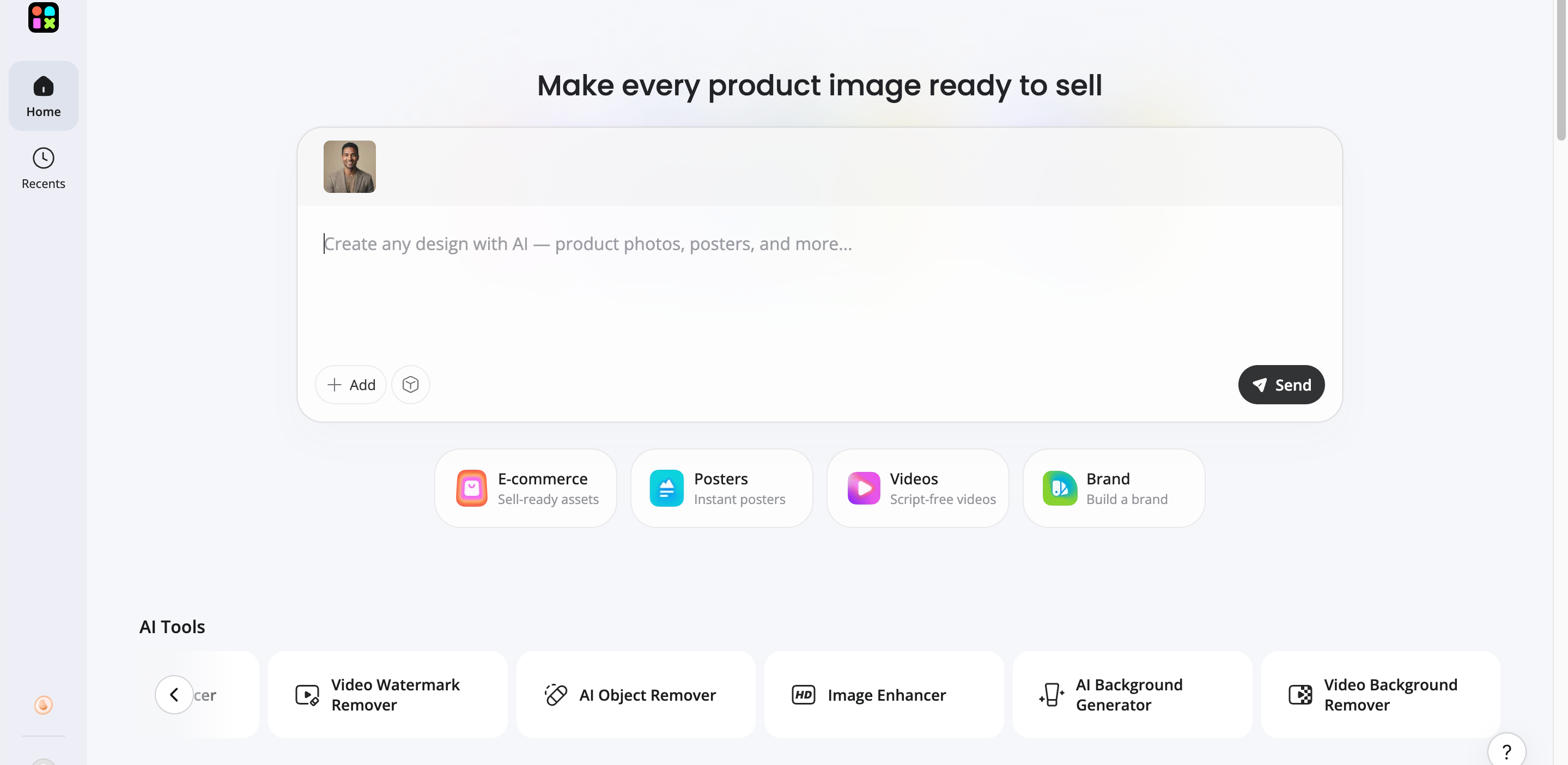Open the Recents sidebar section
1568x765 pixels.
coord(43,168)
